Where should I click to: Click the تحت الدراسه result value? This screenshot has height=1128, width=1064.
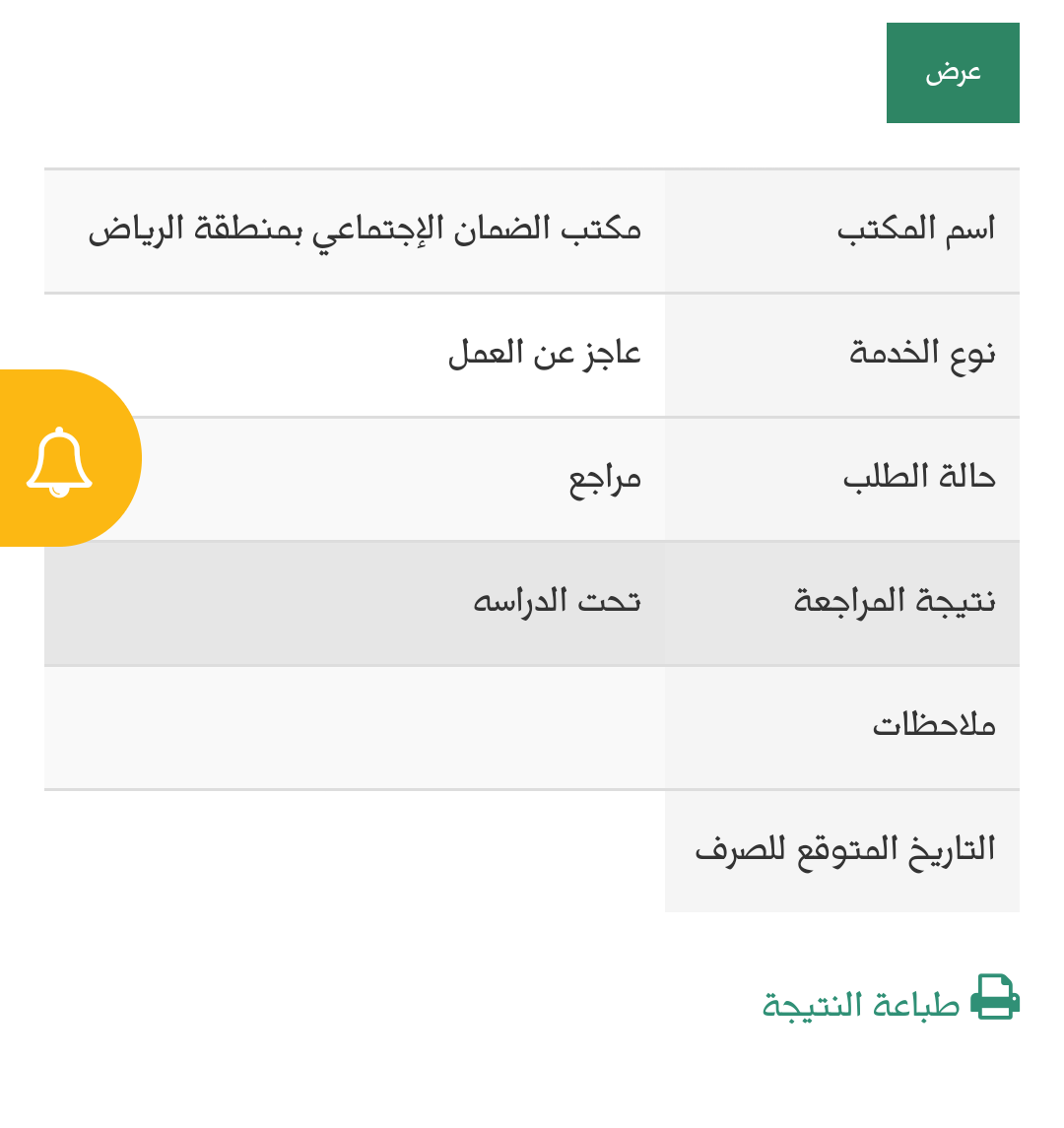[x=557, y=601]
